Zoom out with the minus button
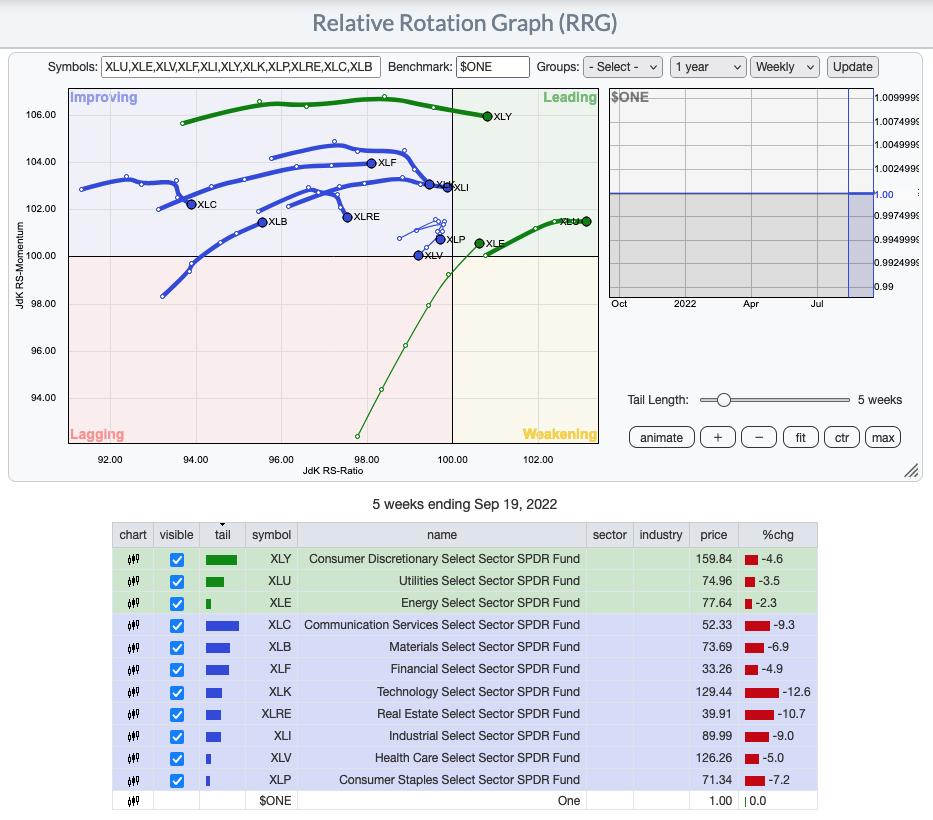The width and height of the screenshot is (933, 820). [759, 437]
